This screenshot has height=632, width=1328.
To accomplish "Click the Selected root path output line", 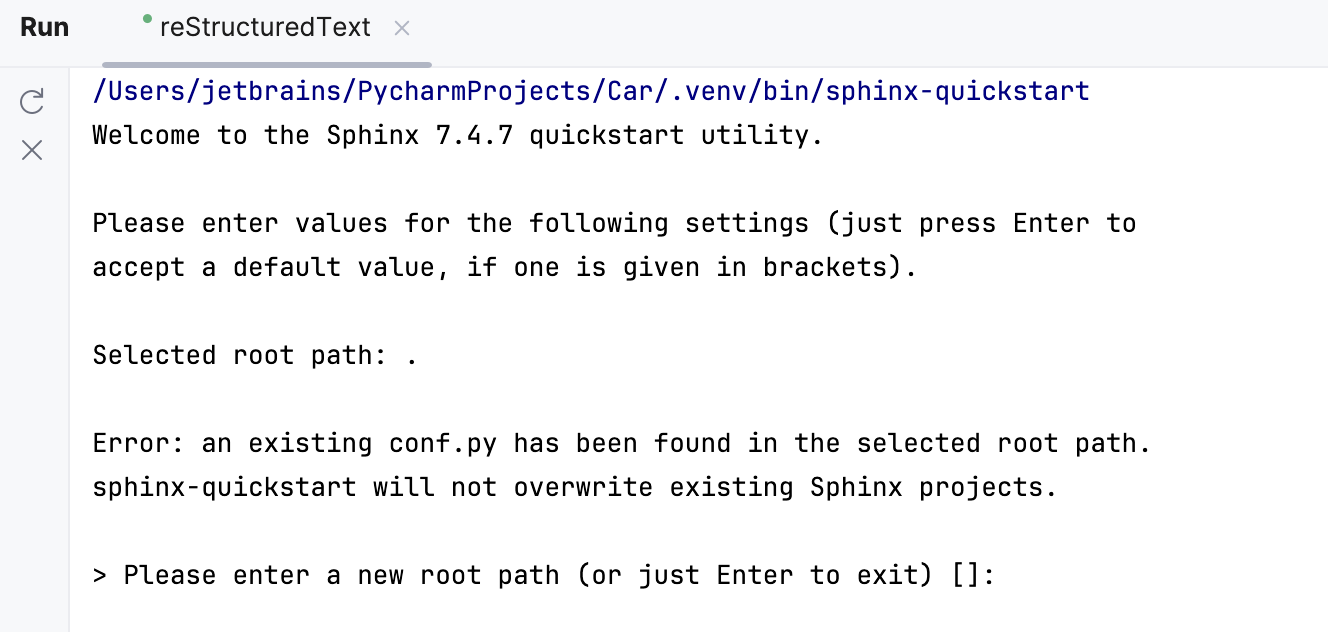I will (250, 355).
